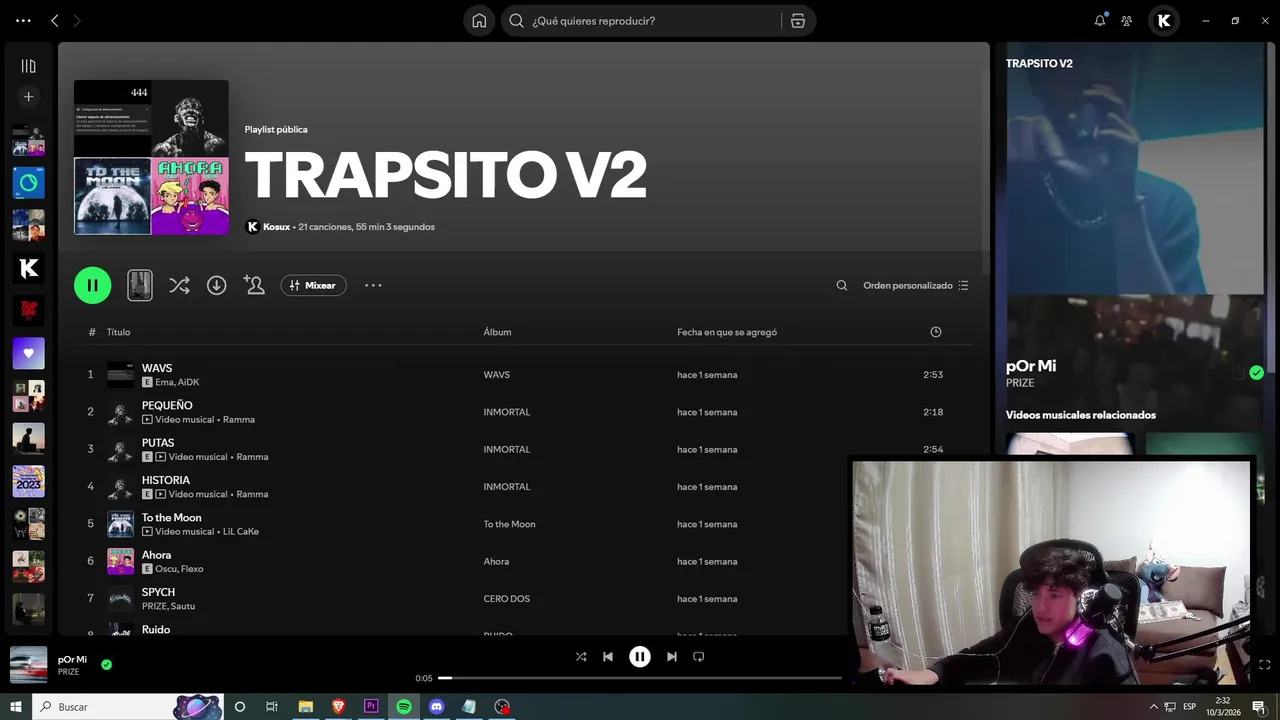The width and height of the screenshot is (1280, 720).
Task: Open the first related music video thumbnail
Action: tap(1070, 445)
